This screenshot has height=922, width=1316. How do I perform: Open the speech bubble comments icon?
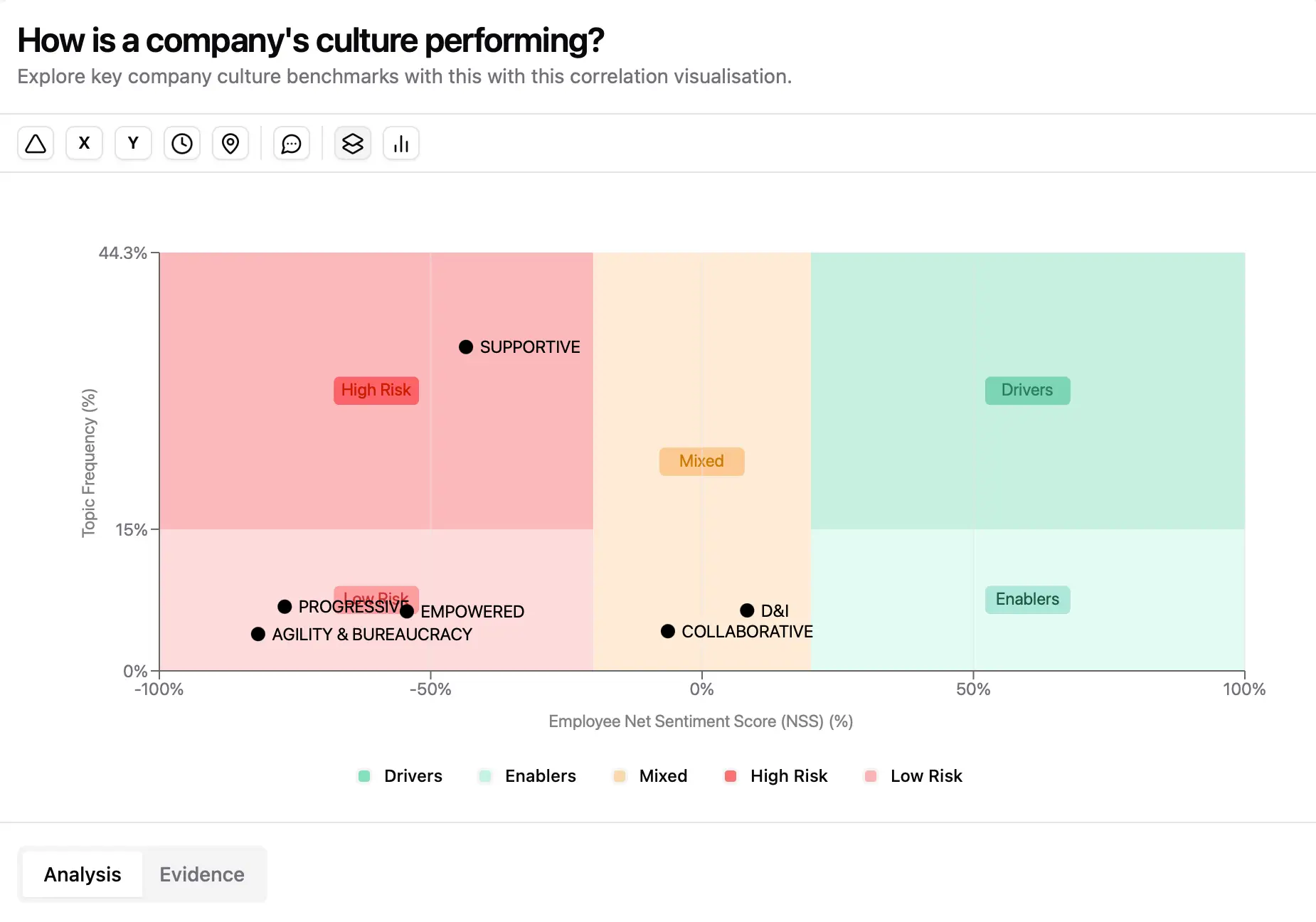tap(292, 144)
